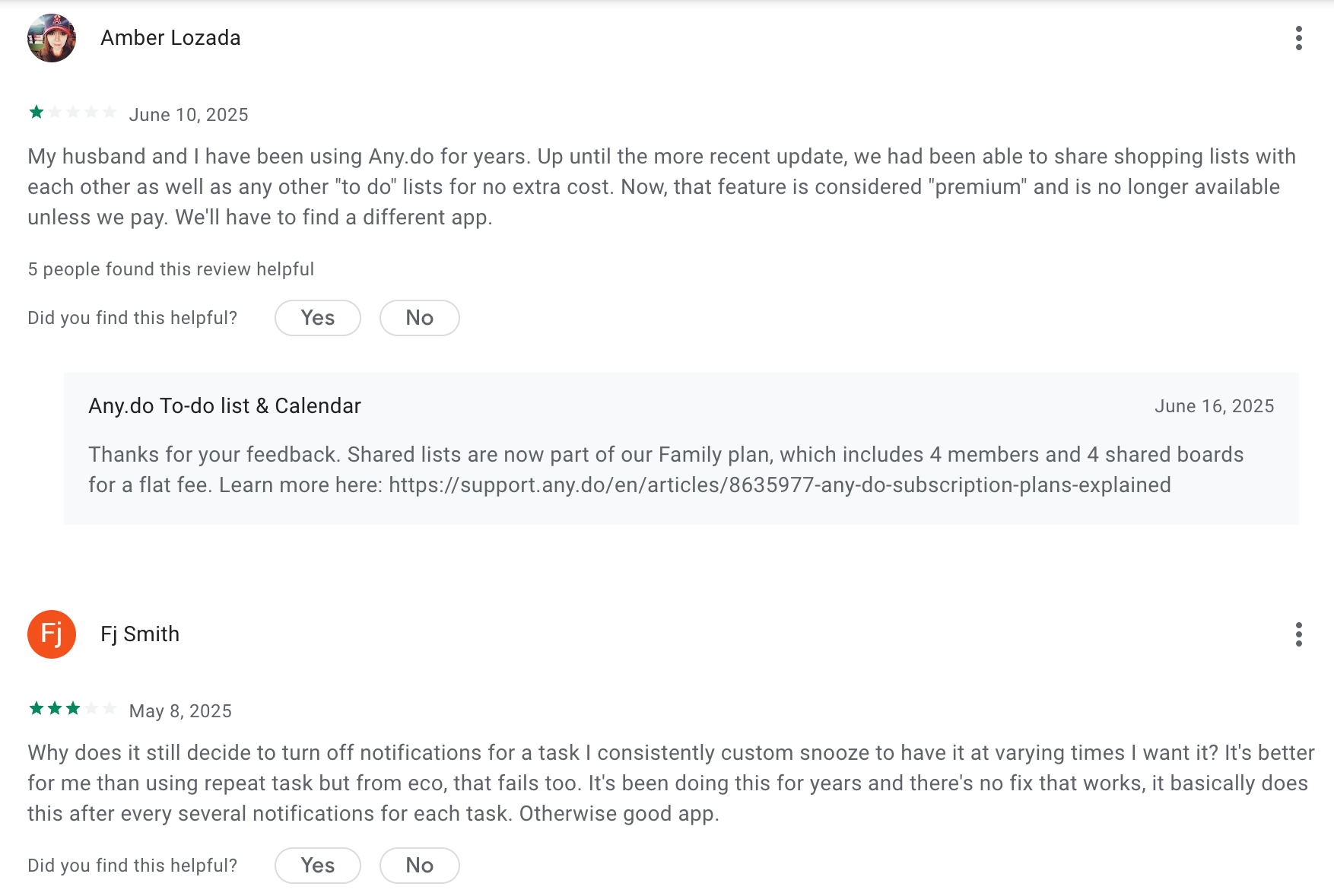Mark Amber Lozada's review as not helpful
The width and height of the screenshot is (1334, 896).
[x=420, y=318]
